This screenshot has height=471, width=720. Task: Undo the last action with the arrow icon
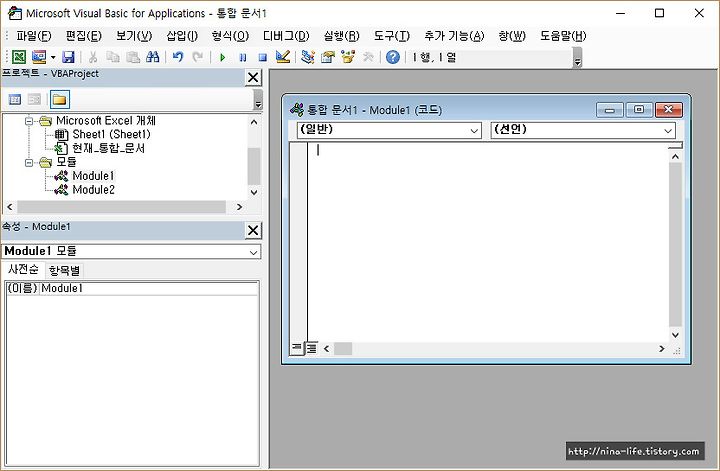tap(178, 57)
